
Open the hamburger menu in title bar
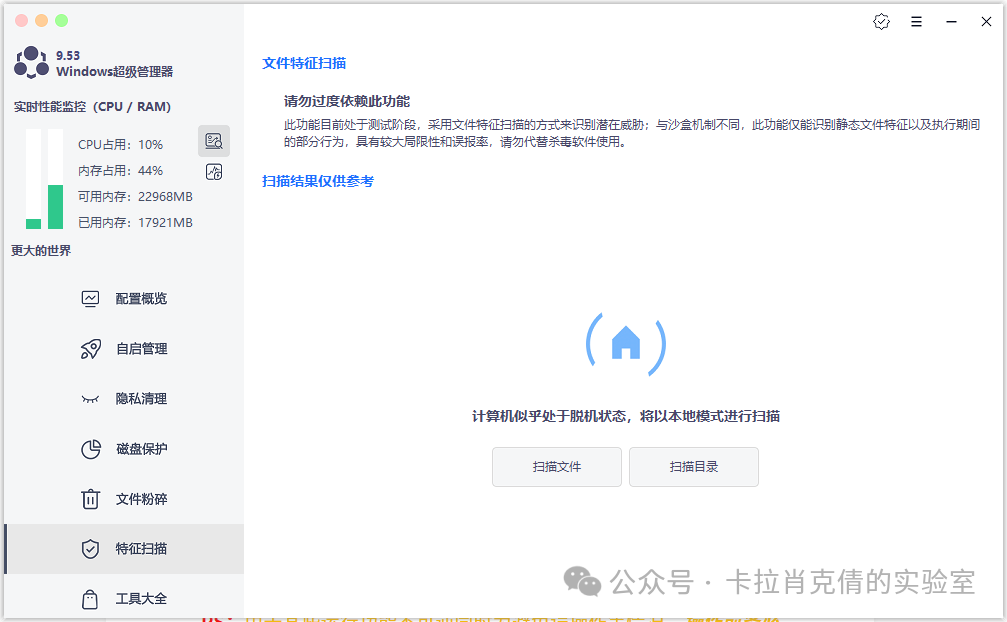pos(916,22)
